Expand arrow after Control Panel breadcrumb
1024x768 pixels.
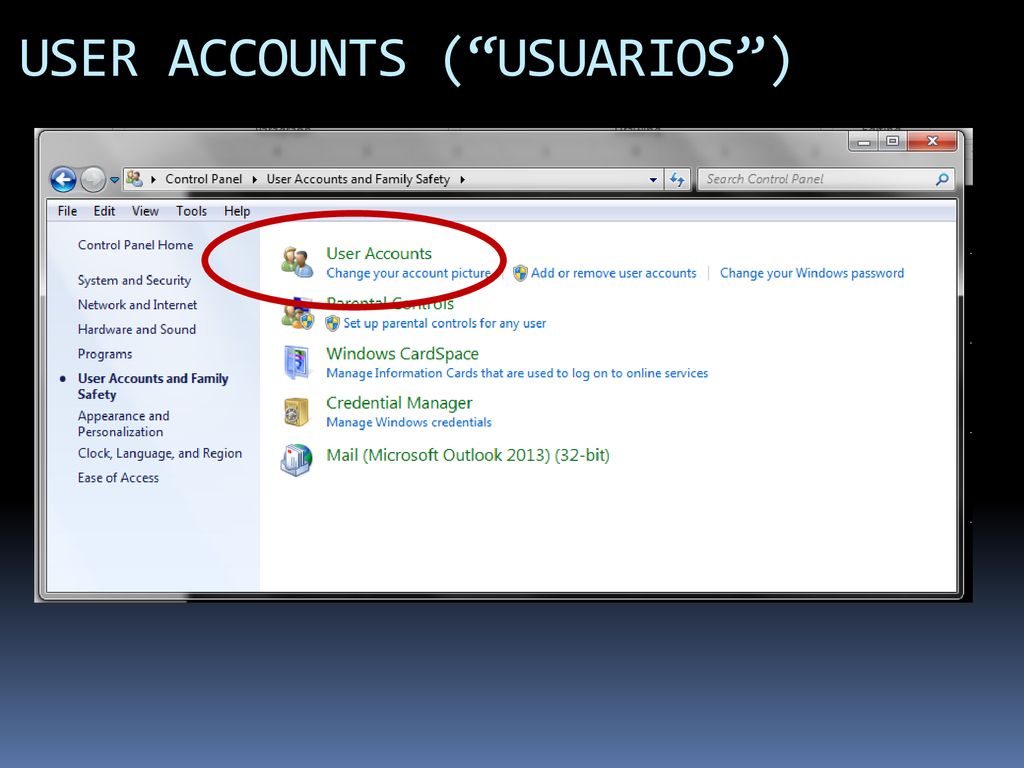click(255, 180)
